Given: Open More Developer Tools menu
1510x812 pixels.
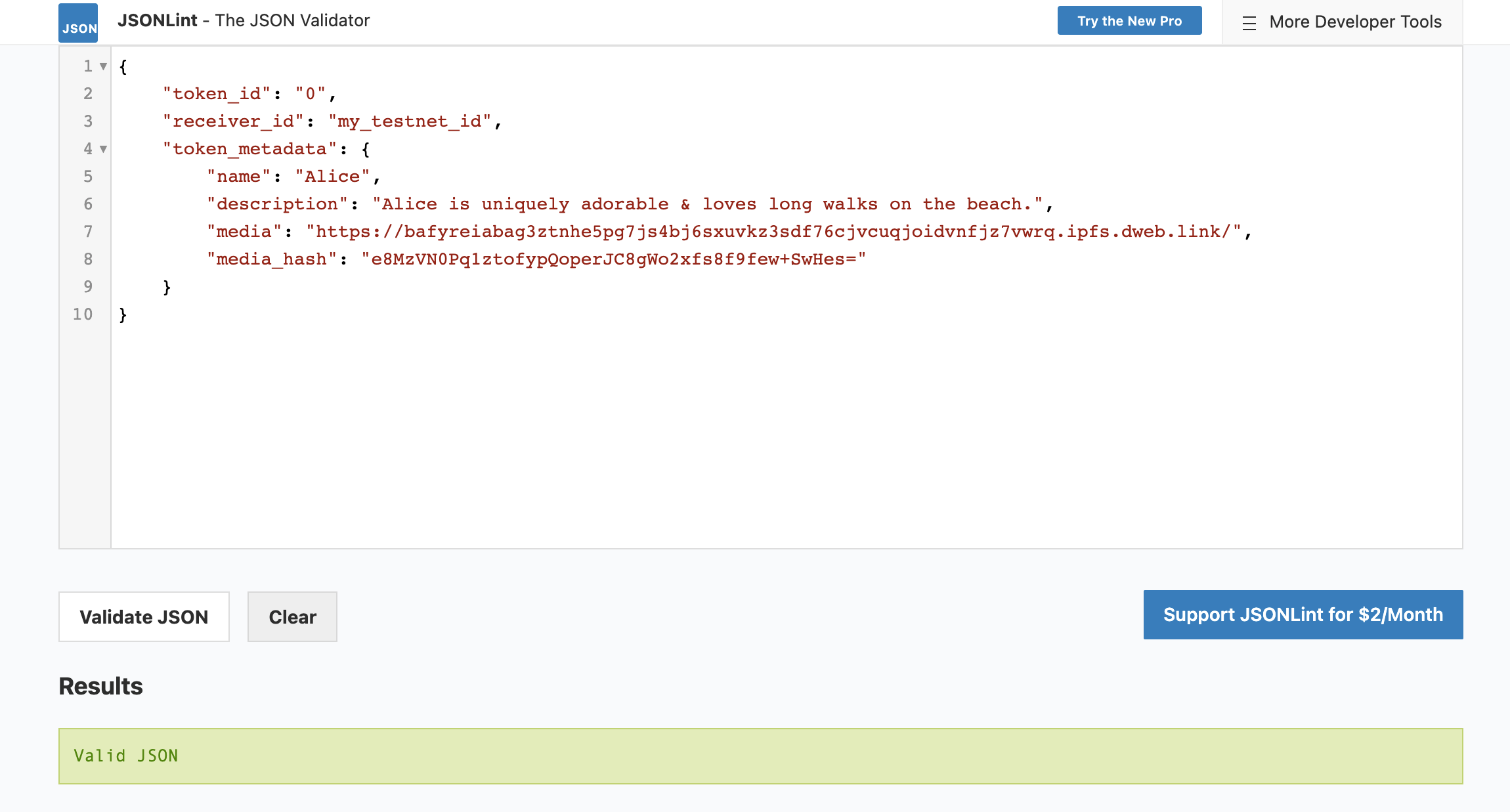Looking at the screenshot, I should point(1354,22).
